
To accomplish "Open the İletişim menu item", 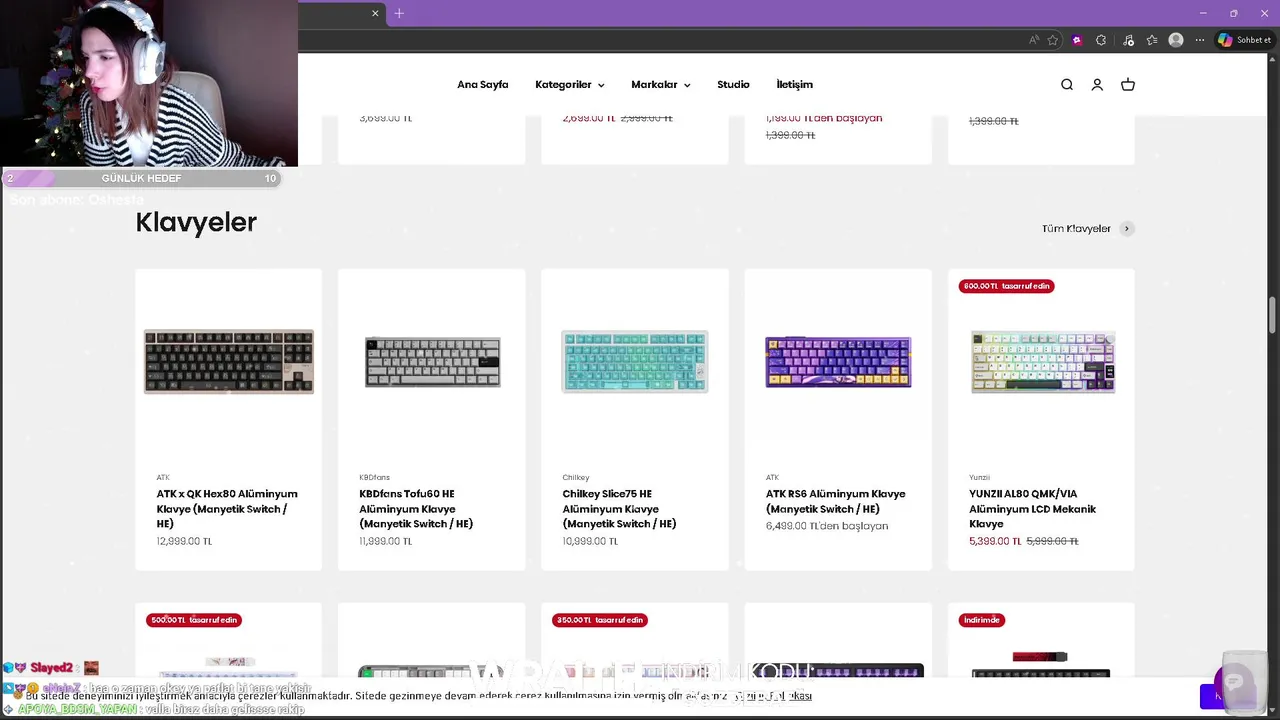I will coord(795,85).
